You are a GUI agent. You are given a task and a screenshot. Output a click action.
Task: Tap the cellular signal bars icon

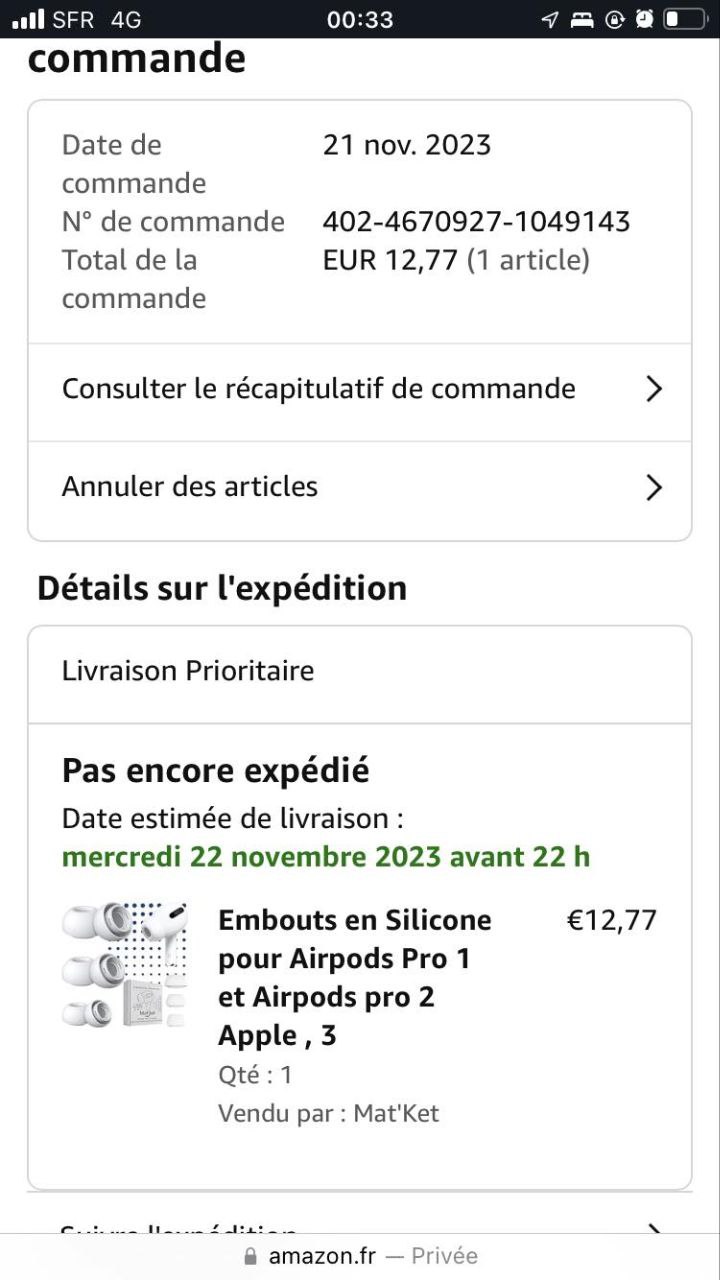pyautogui.click(x=28, y=19)
